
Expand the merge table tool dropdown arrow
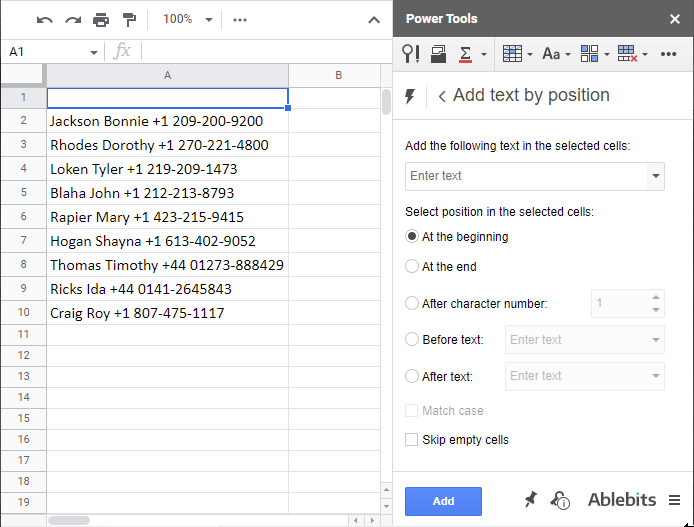click(x=530, y=54)
